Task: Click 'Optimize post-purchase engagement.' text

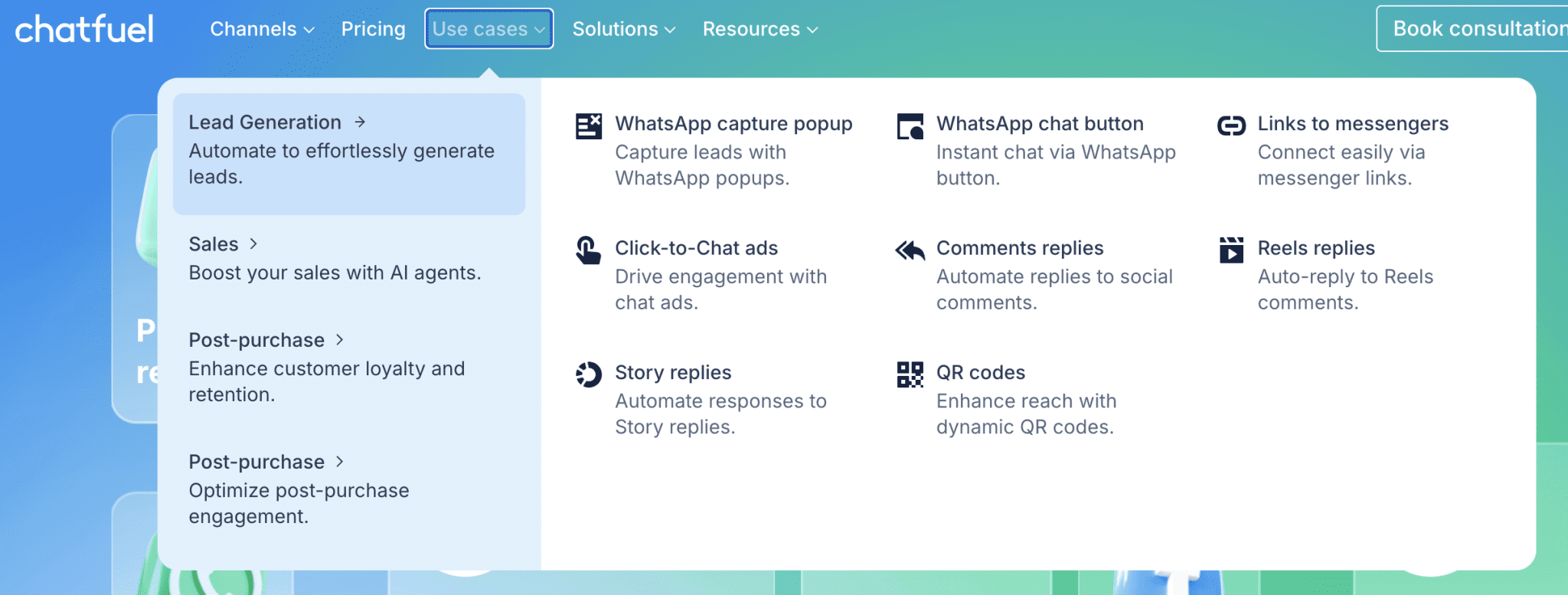Action: 299,503
